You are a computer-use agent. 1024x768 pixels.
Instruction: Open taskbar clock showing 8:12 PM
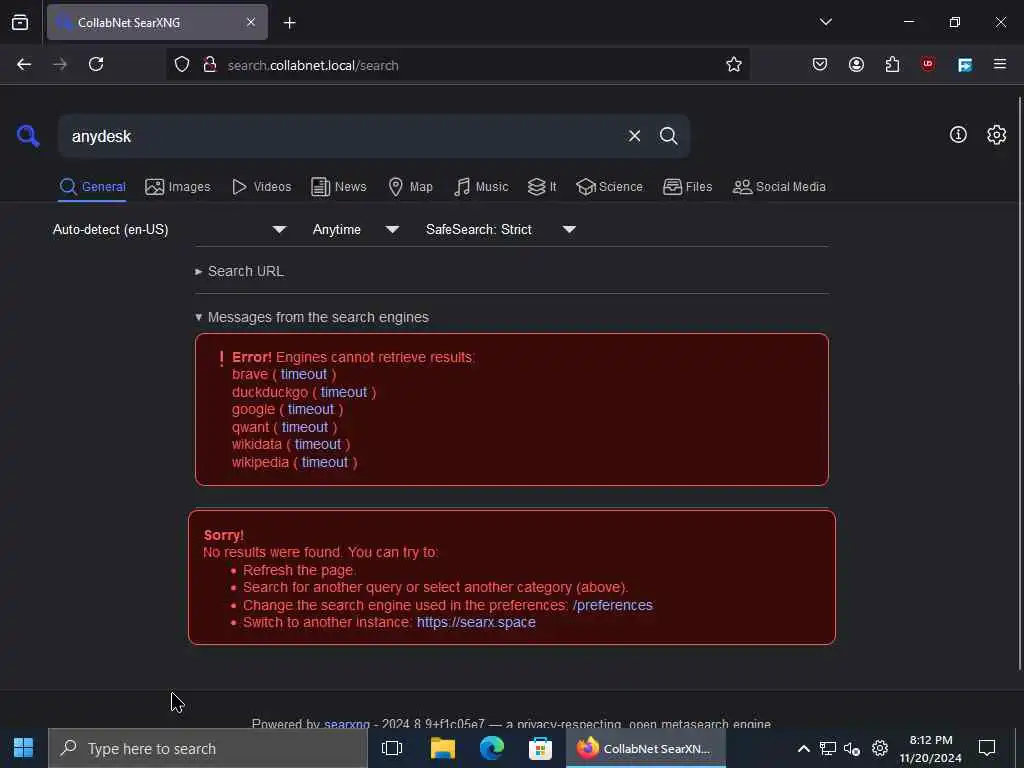tap(931, 748)
